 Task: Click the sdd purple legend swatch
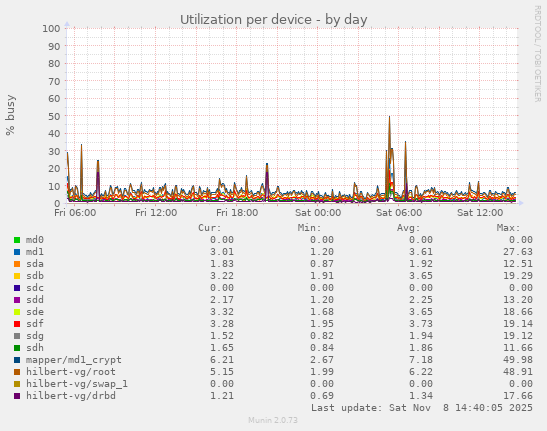(17, 300)
